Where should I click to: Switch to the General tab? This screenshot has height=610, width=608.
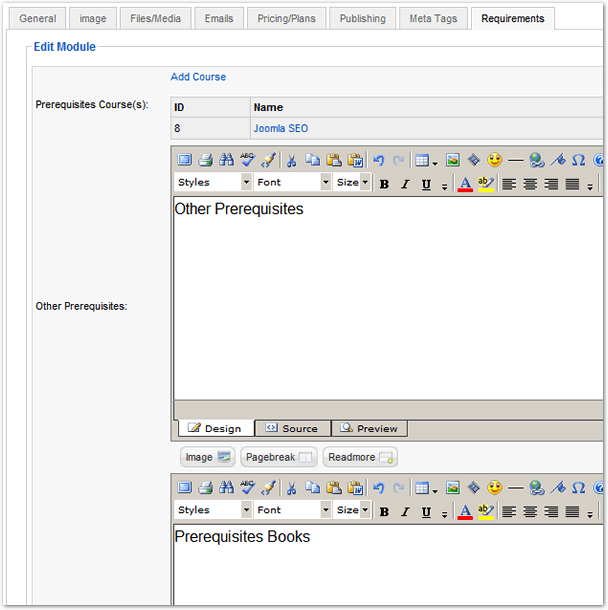[x=38, y=18]
